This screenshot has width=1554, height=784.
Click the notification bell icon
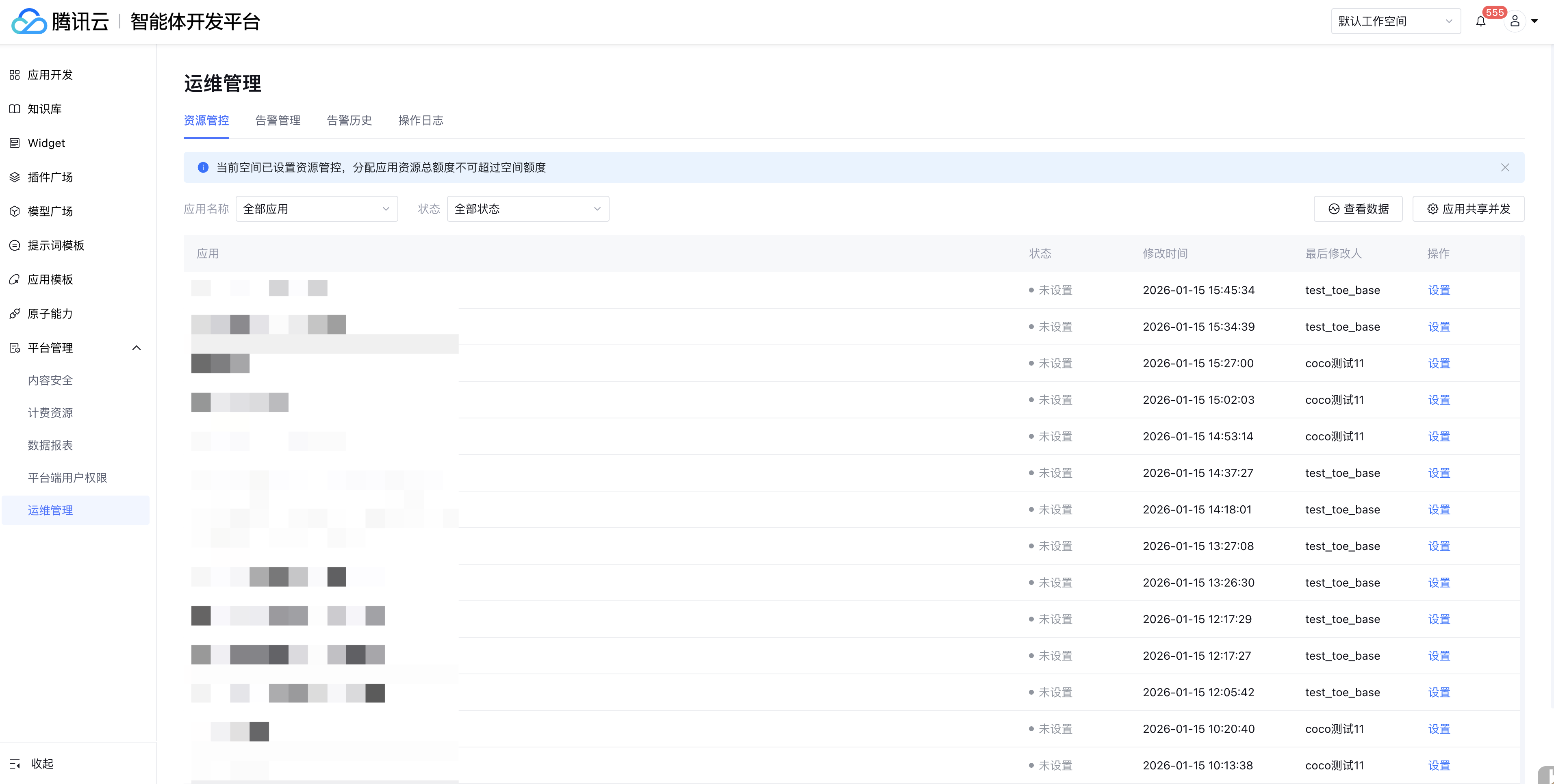(1480, 22)
